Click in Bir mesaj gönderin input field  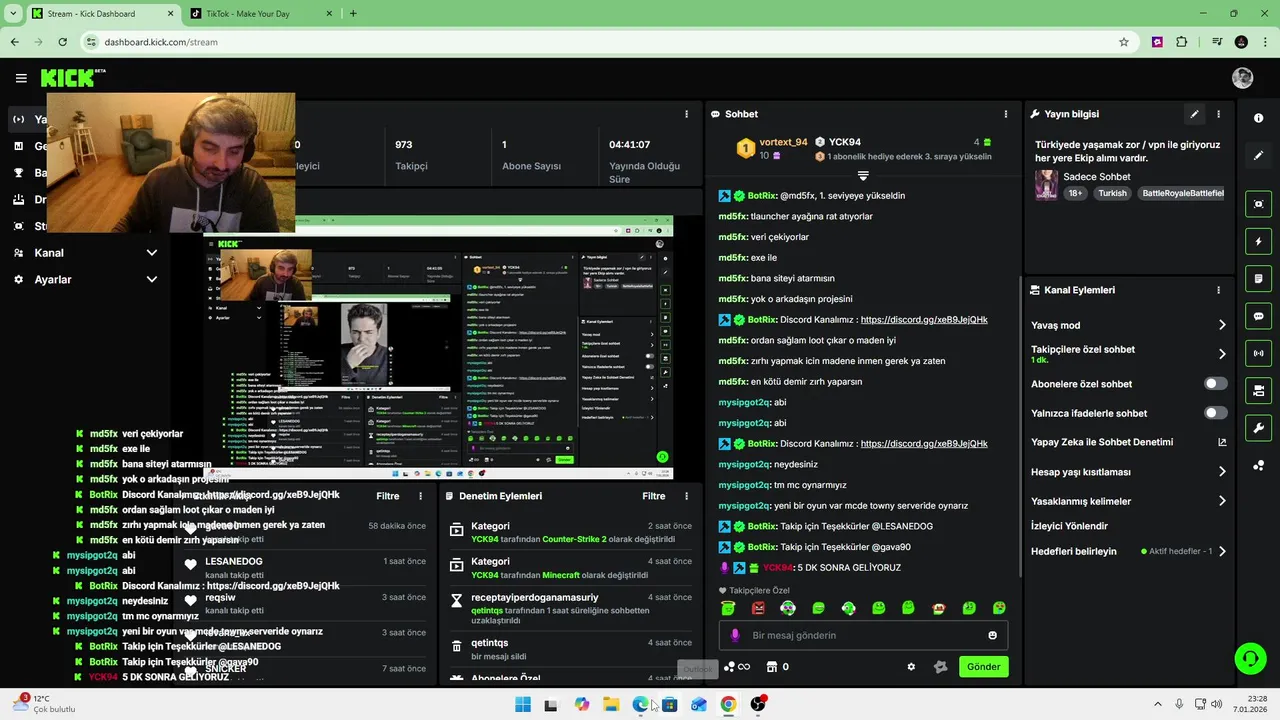tap(863, 635)
